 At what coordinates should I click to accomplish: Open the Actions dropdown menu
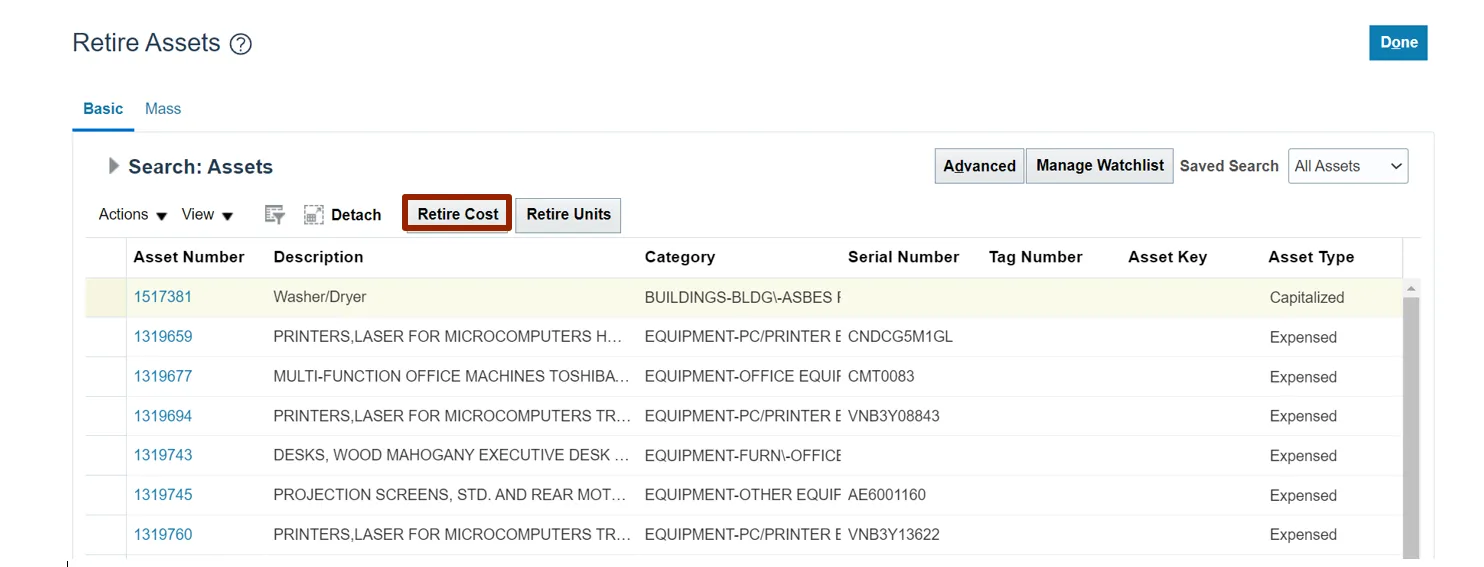coord(132,215)
